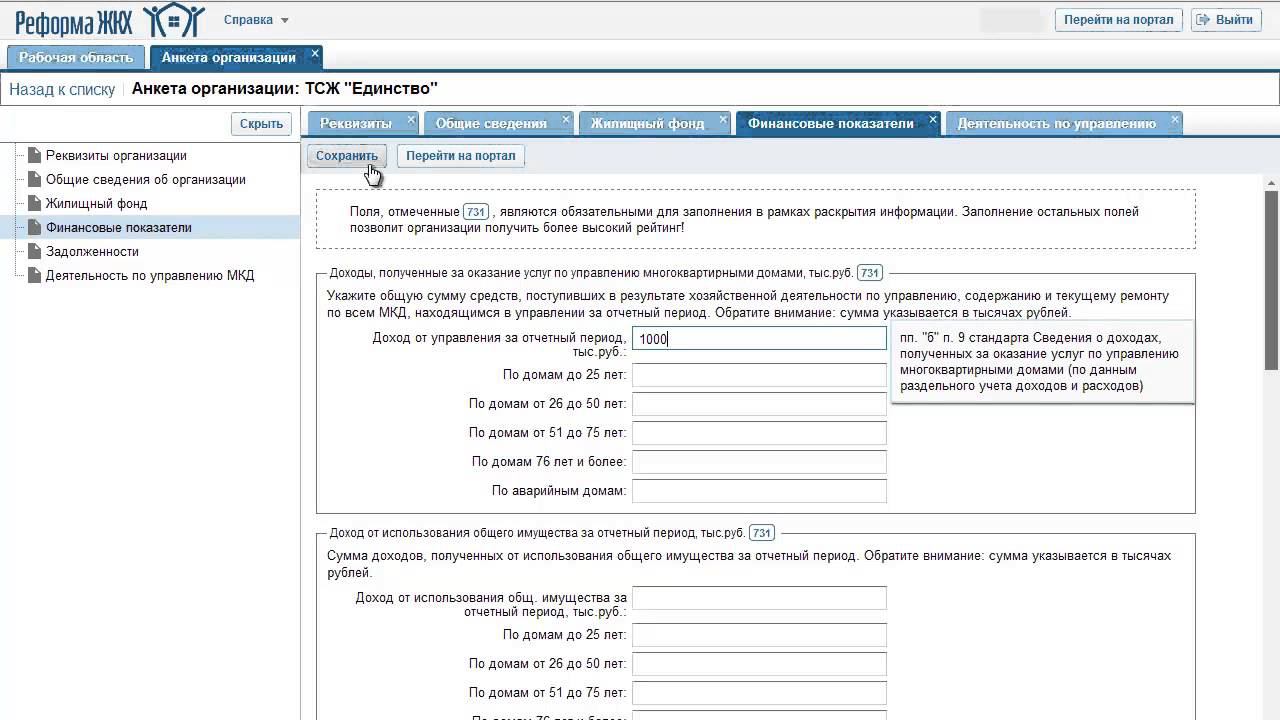This screenshot has height=720, width=1280.
Task: Close the Деятельность по управлению tab
Action: pyautogui.click(x=1175, y=120)
